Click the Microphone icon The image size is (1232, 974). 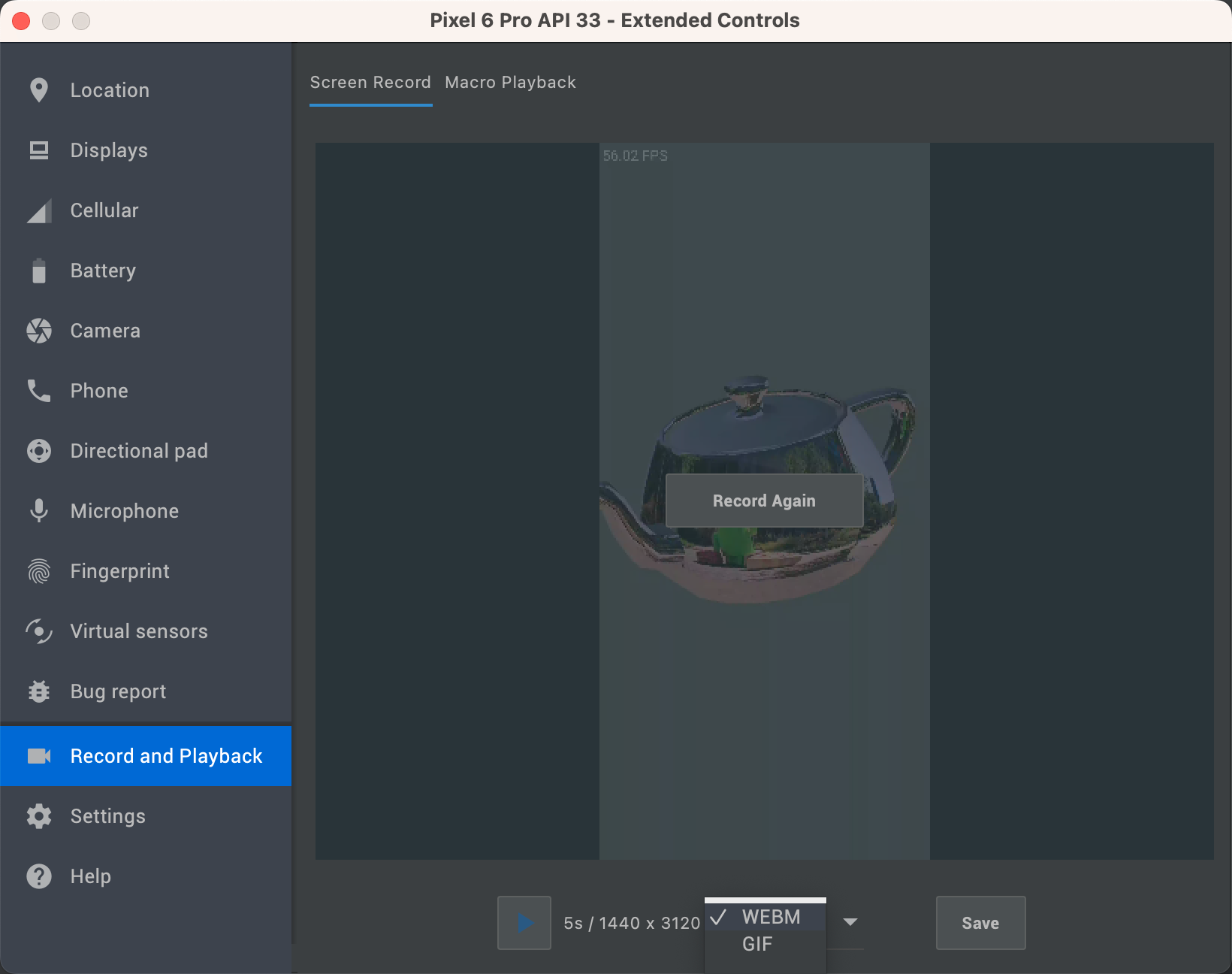tap(39, 511)
